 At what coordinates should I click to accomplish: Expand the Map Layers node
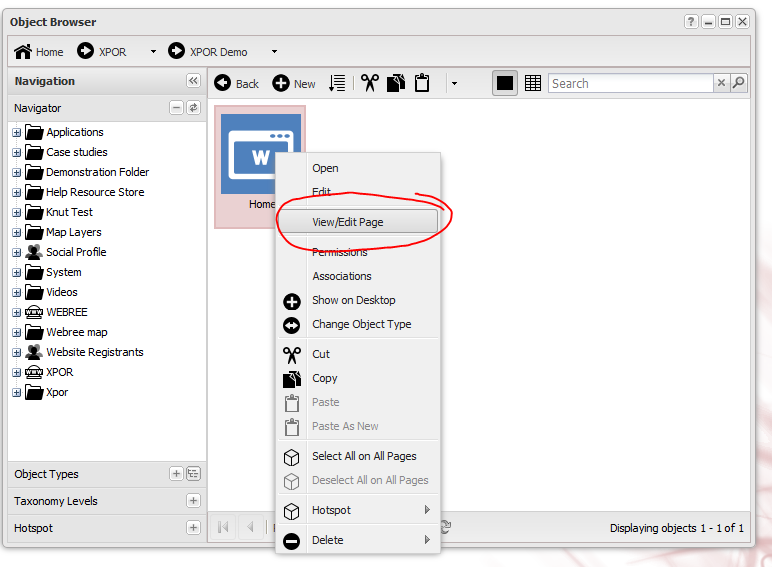pyautogui.click(x=17, y=232)
